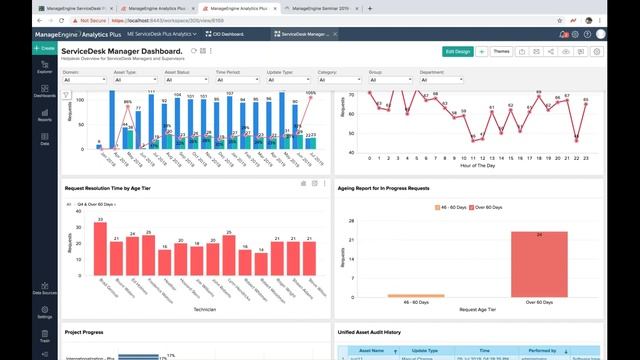Toggle the '46 - 60 Days' legend swatch
The height and width of the screenshot is (360, 640).
(x=438, y=207)
